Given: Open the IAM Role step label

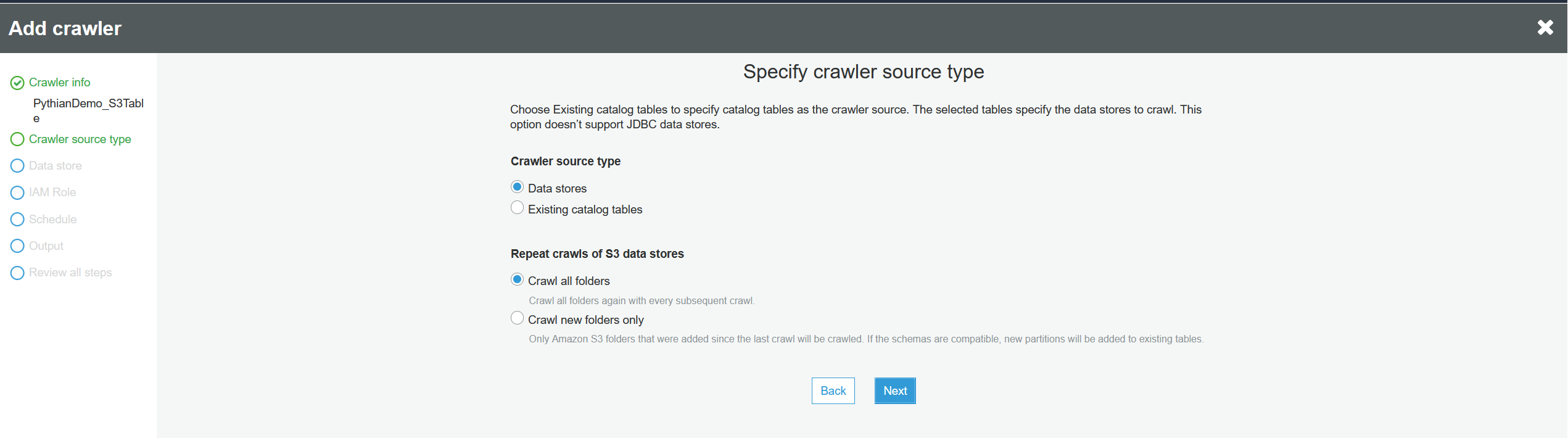Looking at the screenshot, I should coord(52,192).
